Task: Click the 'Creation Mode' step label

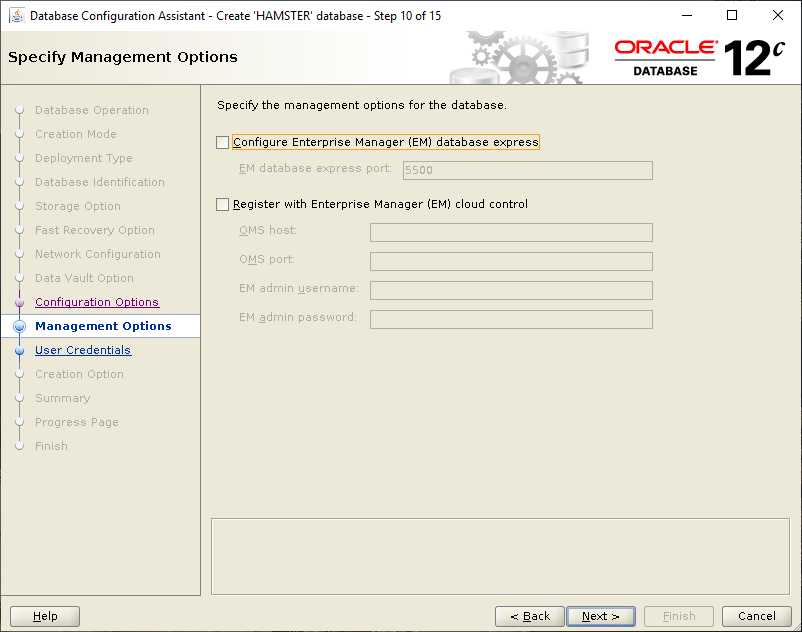Action: coord(76,134)
